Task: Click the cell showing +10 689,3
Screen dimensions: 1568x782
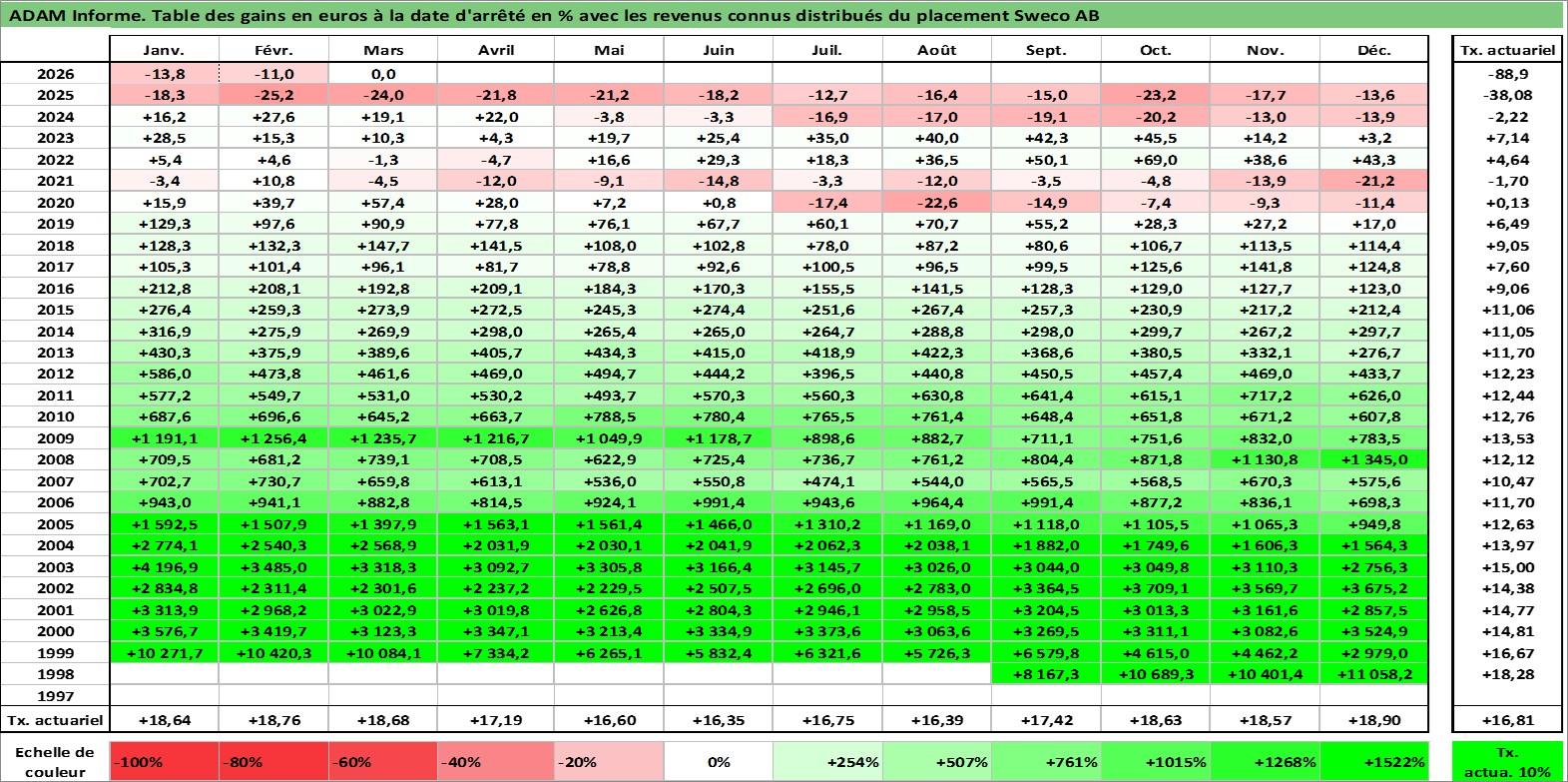Action: coord(1156,674)
